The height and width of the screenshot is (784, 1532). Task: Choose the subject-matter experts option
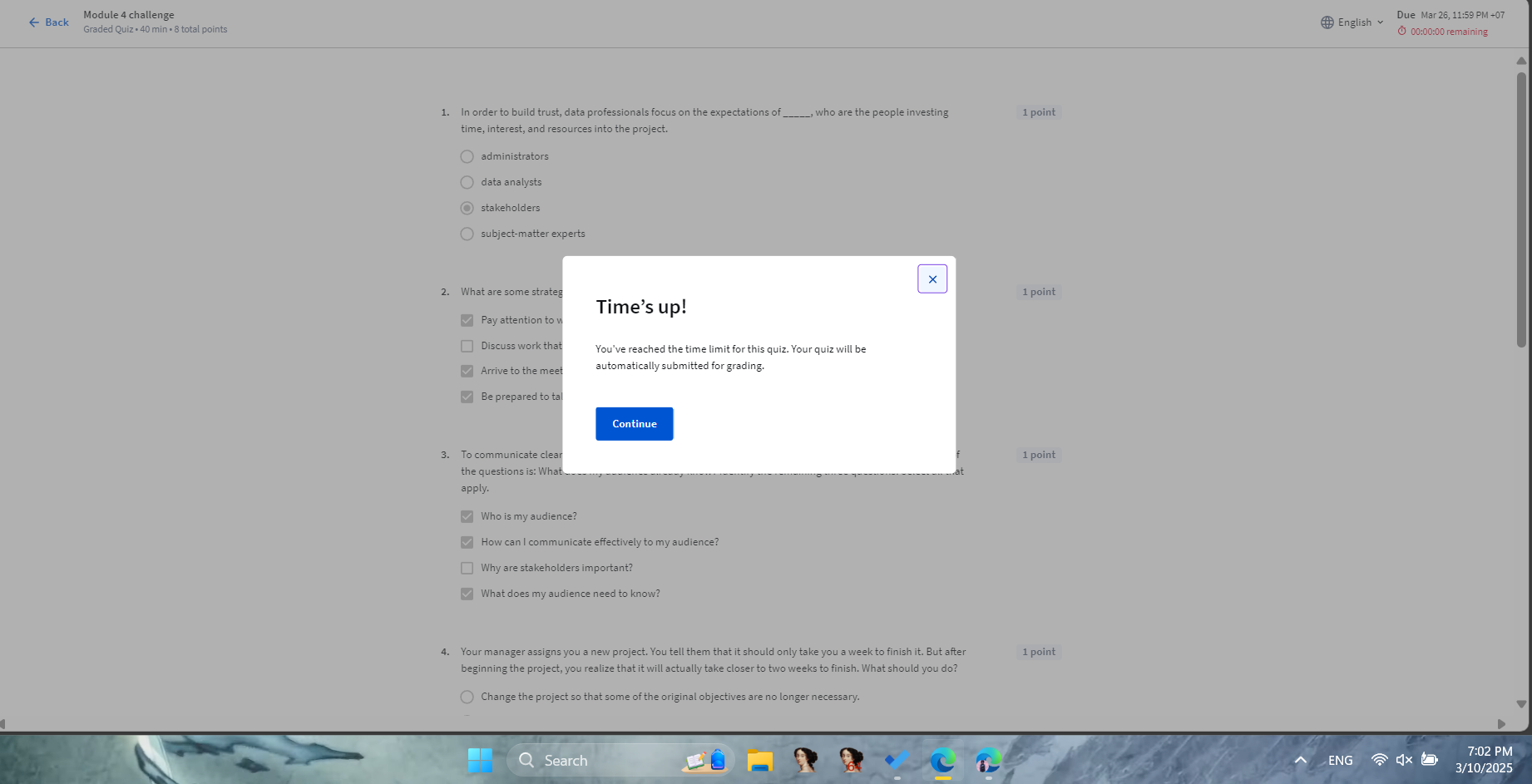[467, 234]
